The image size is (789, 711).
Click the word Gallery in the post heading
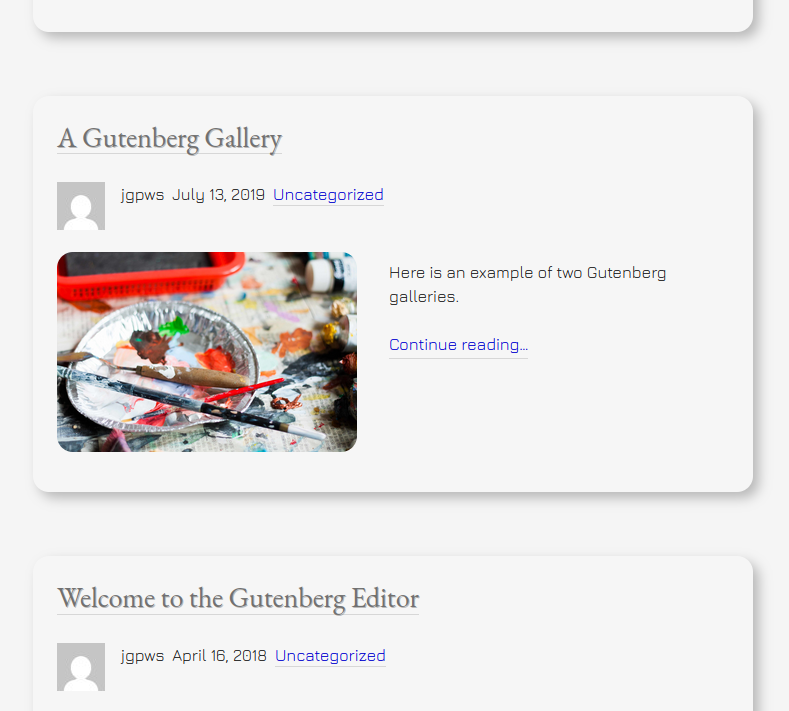(x=244, y=138)
